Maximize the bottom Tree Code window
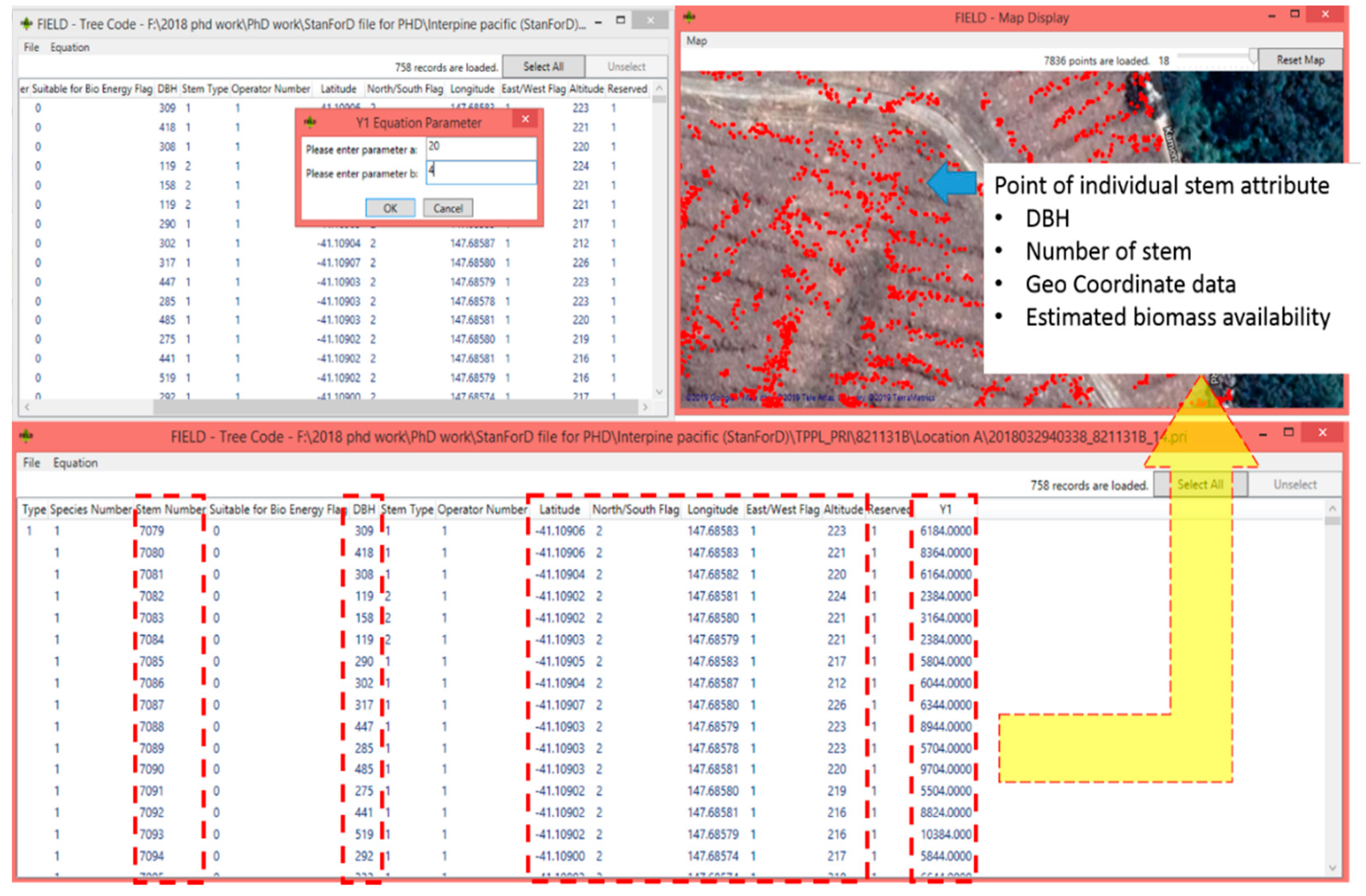 (1288, 432)
